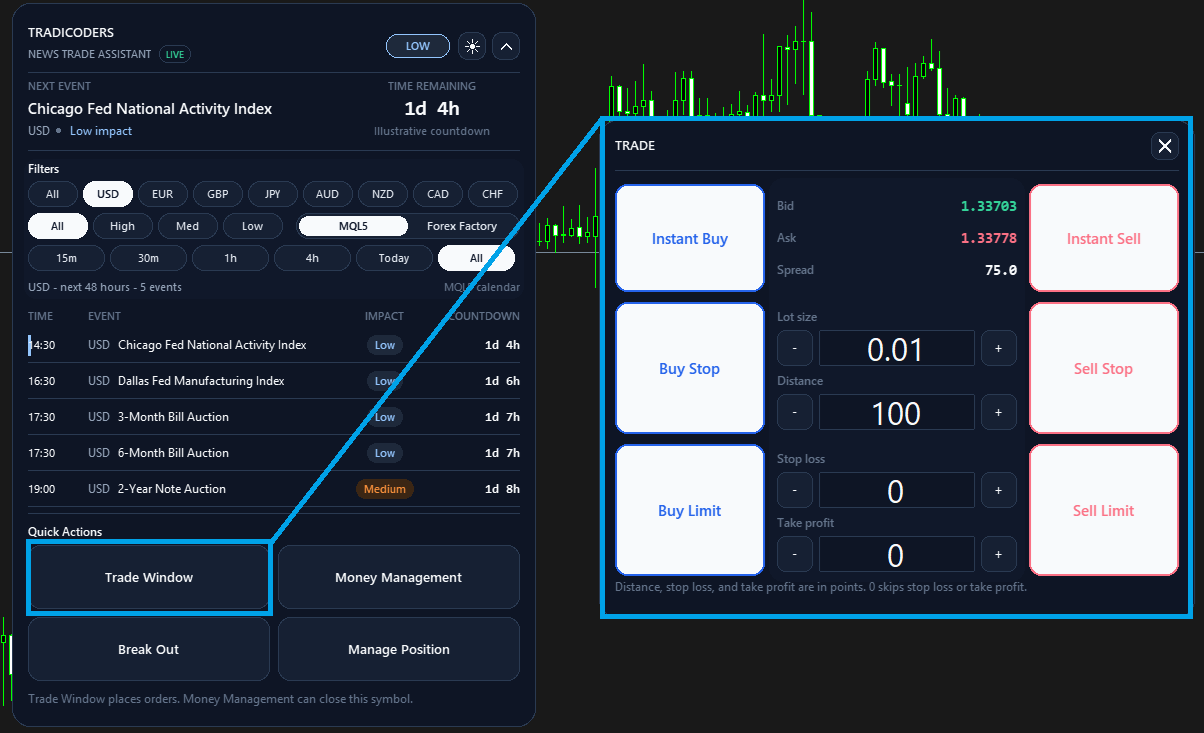Filter events by High impact

123,226
